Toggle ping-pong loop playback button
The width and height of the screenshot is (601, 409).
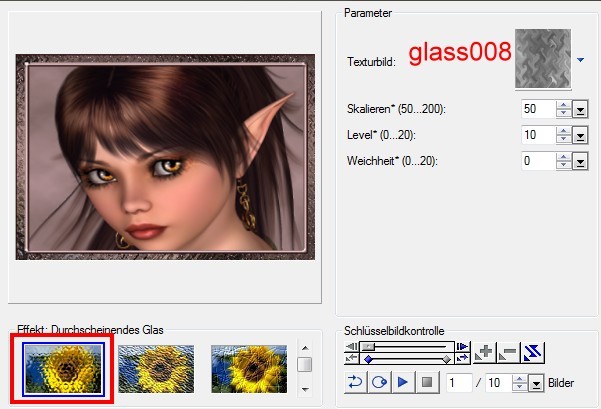pyautogui.click(x=355, y=382)
